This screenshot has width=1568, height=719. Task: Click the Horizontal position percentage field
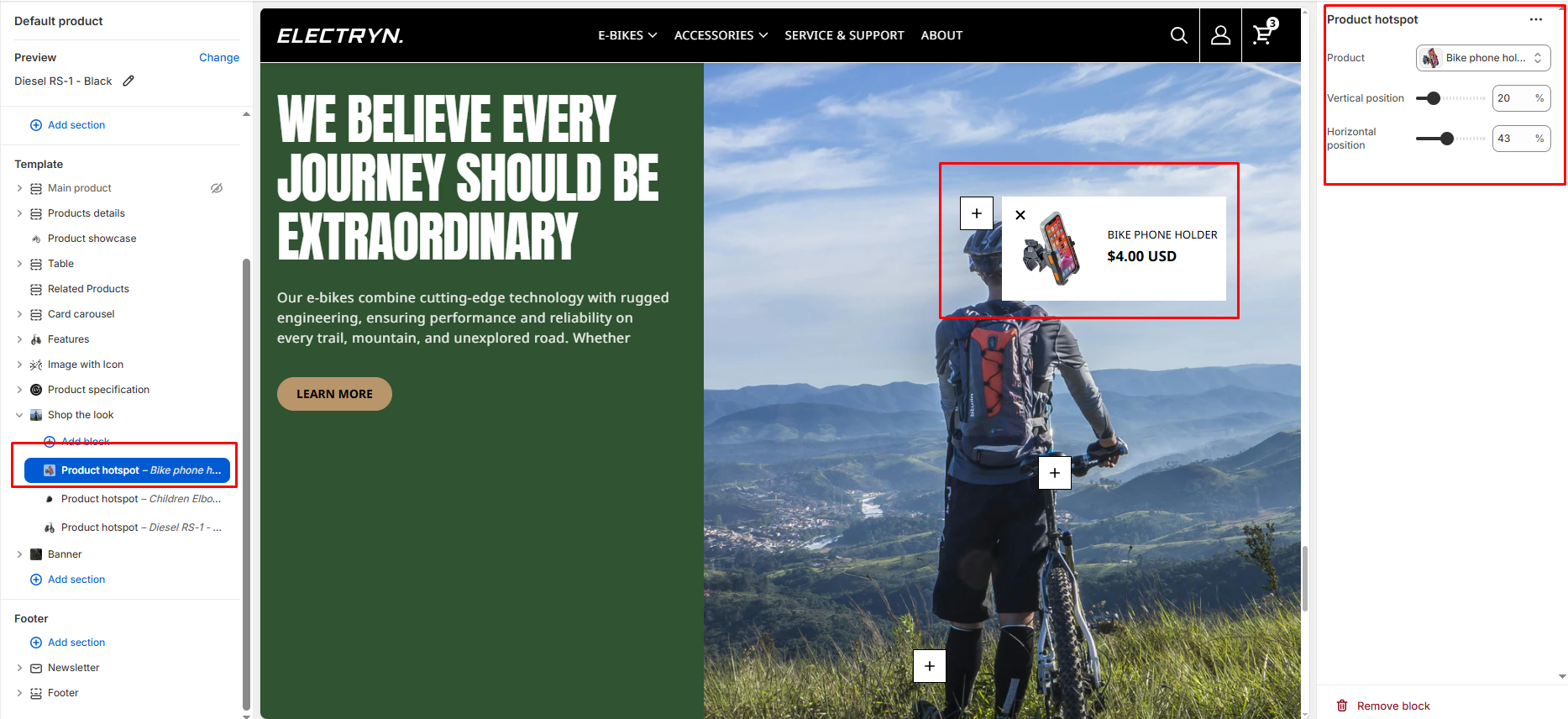pyautogui.click(x=1521, y=139)
